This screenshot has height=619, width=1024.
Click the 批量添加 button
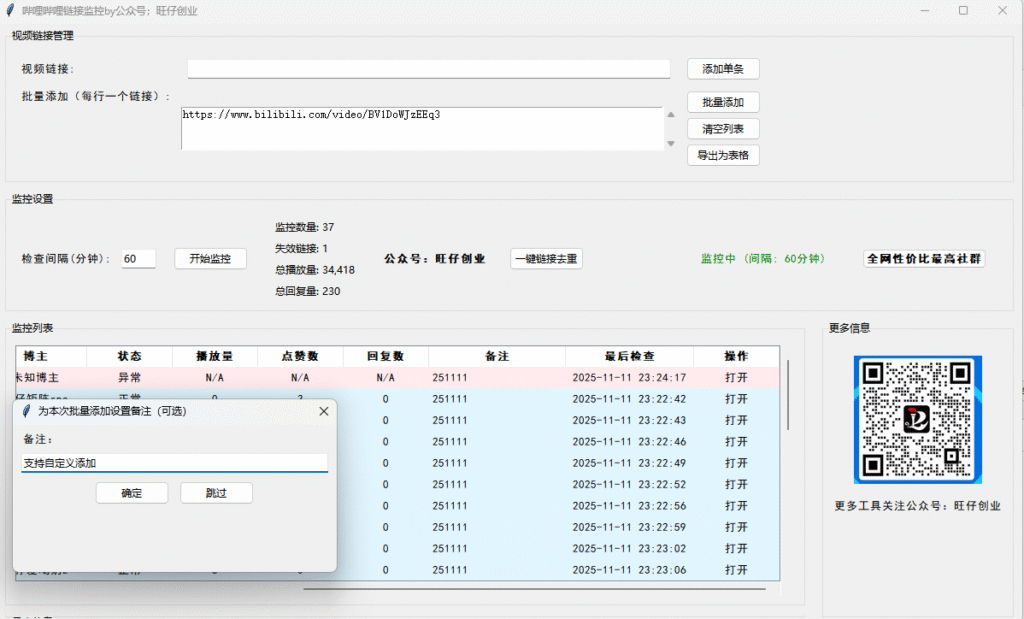pos(723,102)
